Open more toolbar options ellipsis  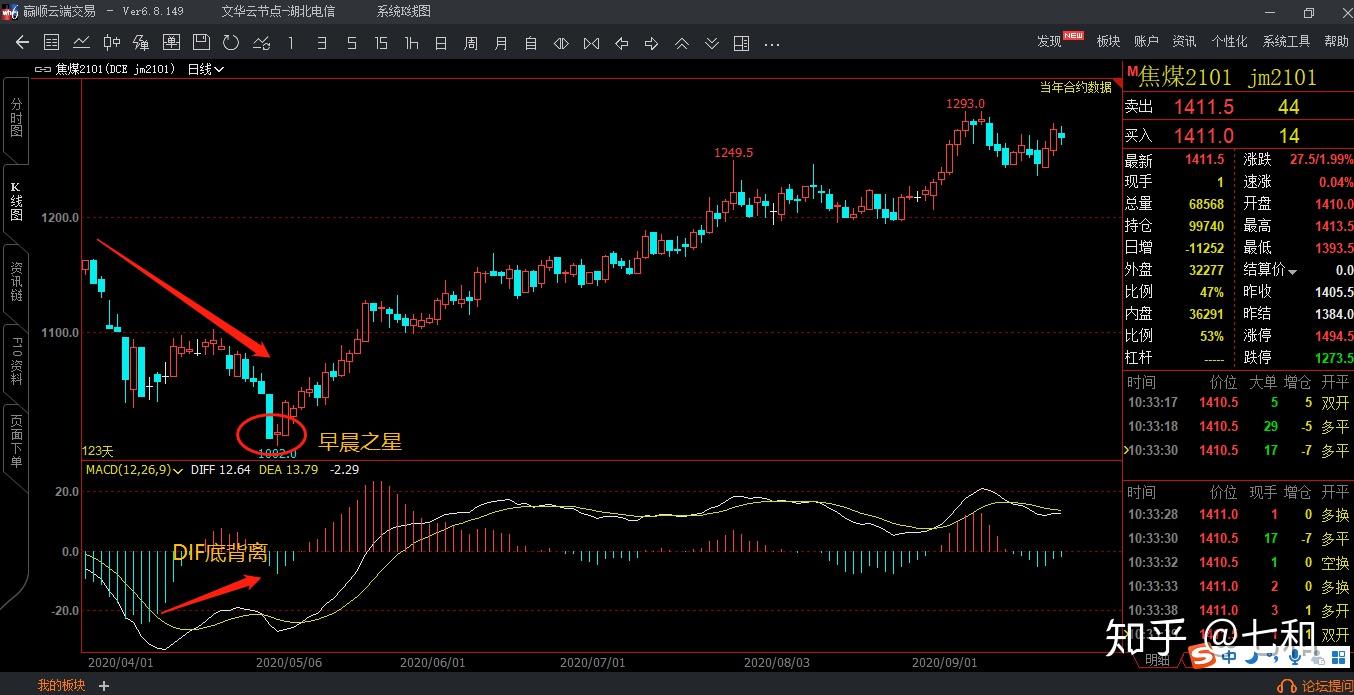(x=771, y=44)
